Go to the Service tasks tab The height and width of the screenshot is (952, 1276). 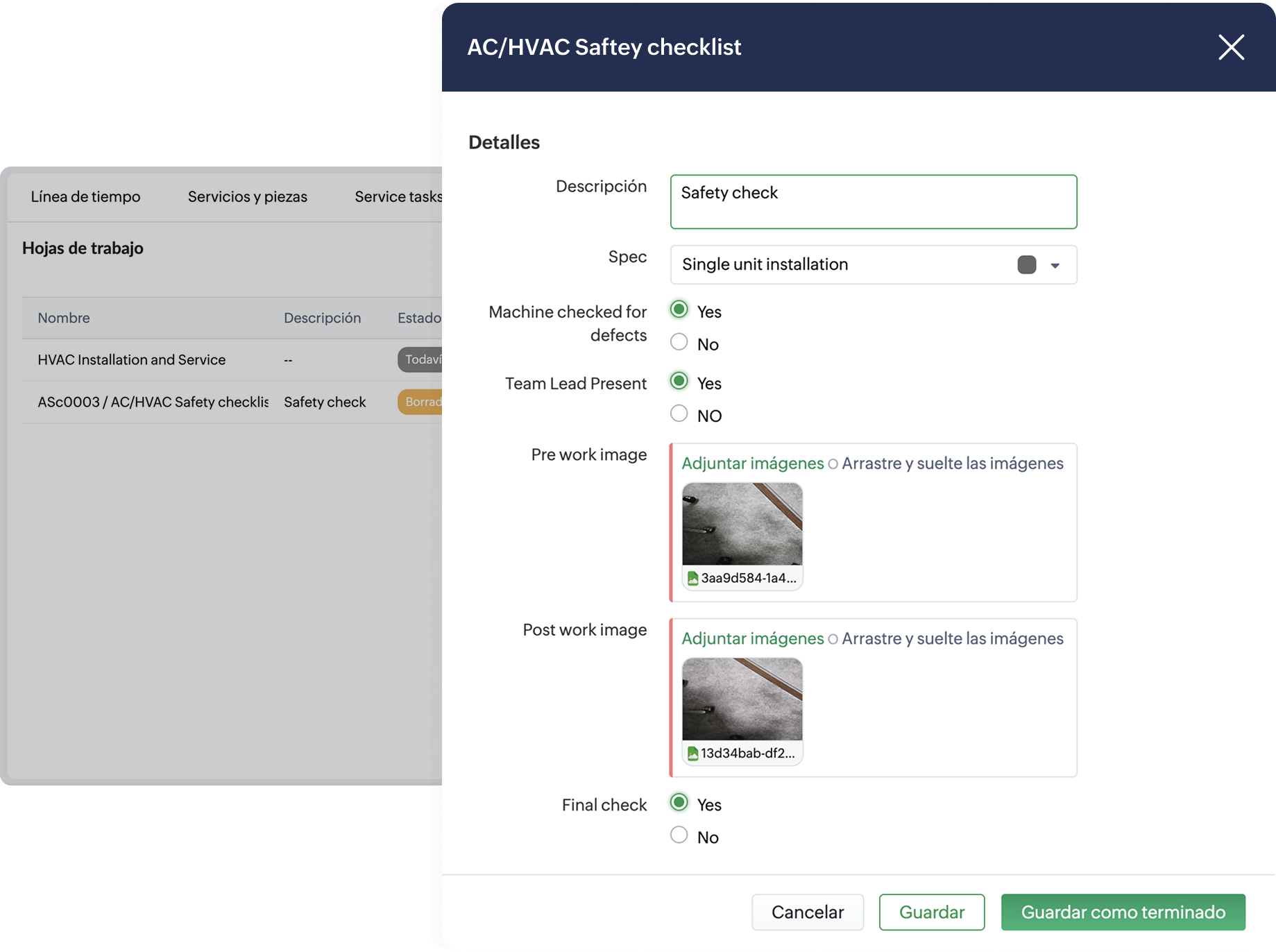(398, 197)
